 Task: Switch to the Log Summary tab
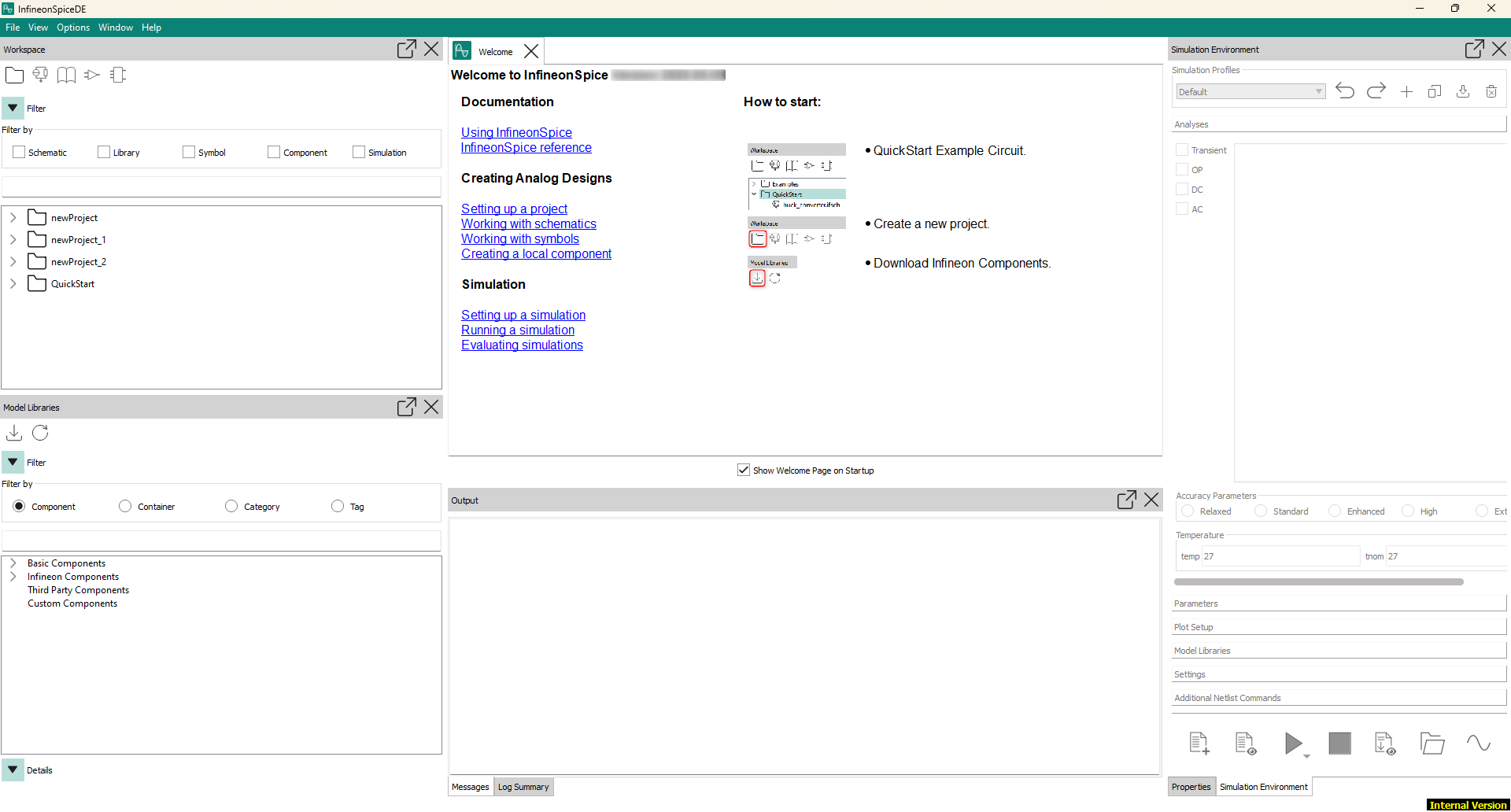pos(523,787)
